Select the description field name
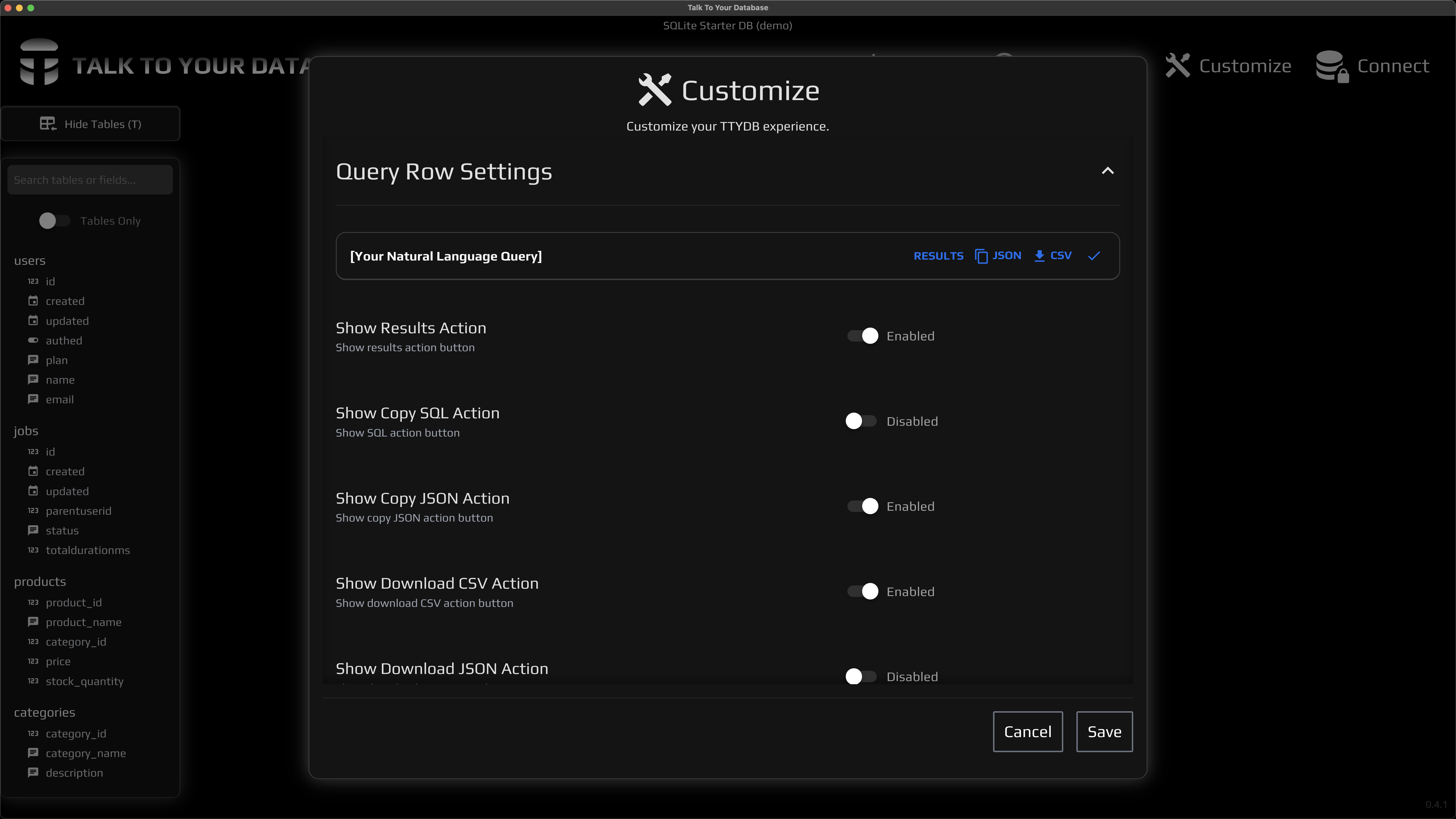 click(x=74, y=773)
